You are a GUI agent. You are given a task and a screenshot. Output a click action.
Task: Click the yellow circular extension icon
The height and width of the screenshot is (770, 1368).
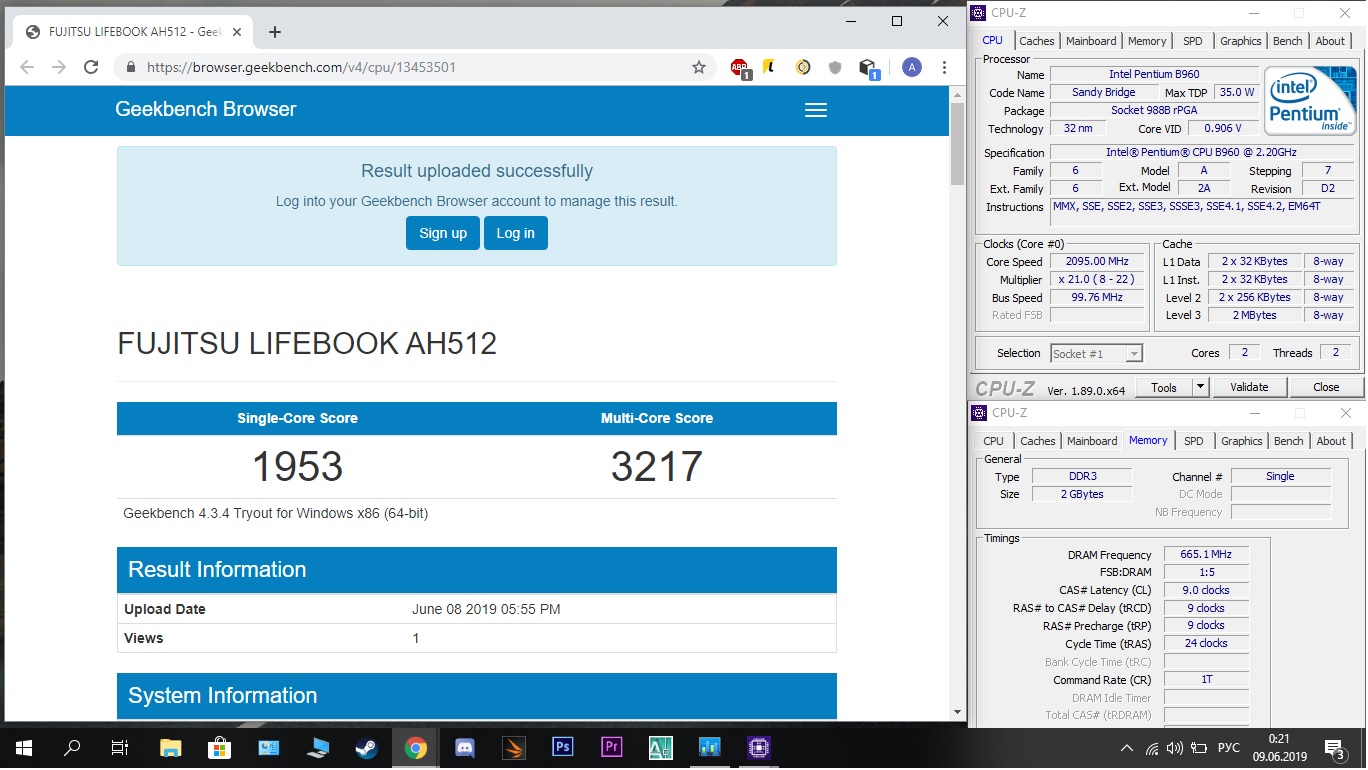pyautogui.click(x=802, y=67)
